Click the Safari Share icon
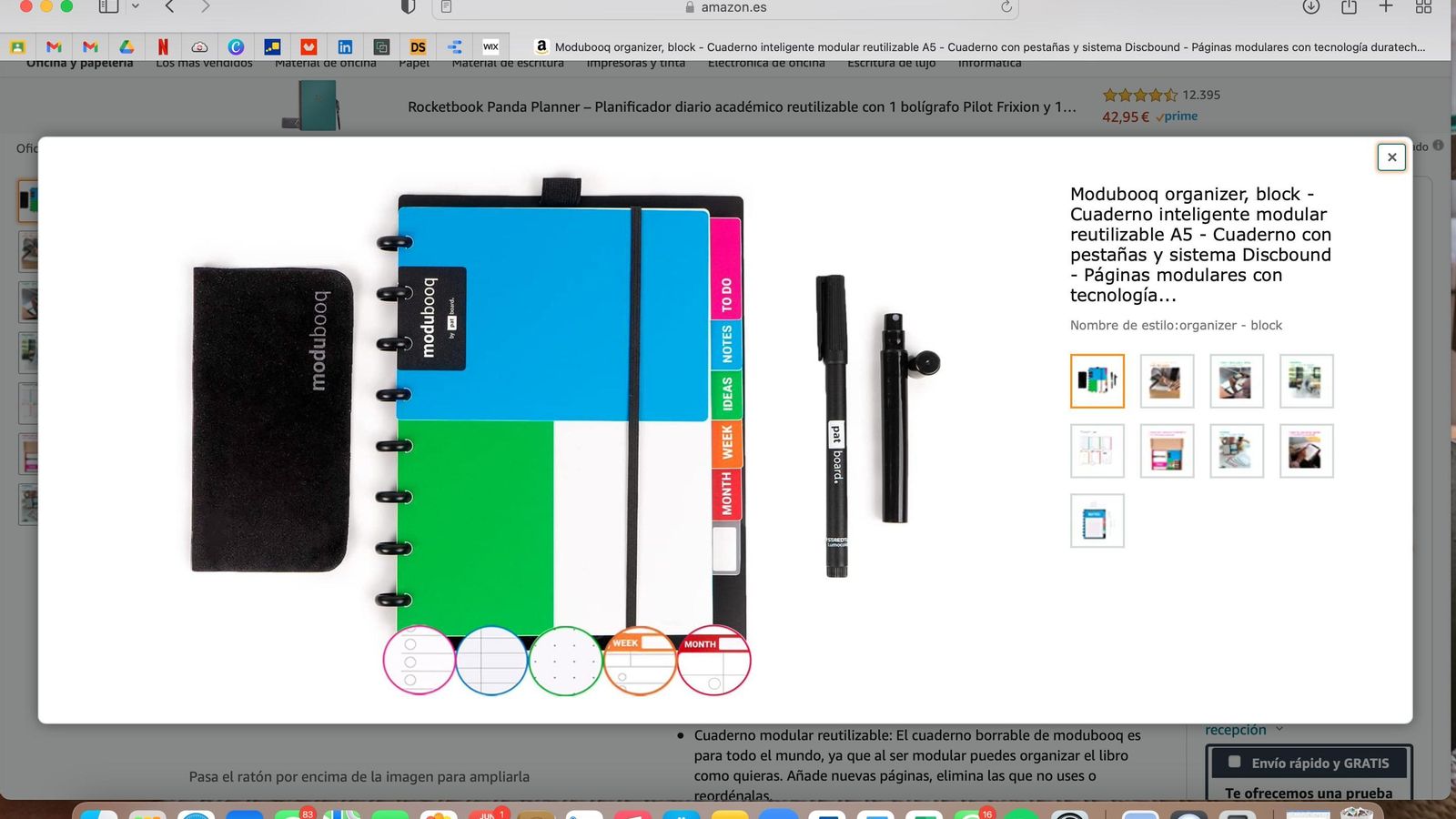Screen dimensions: 1456x819 click(x=1347, y=7)
